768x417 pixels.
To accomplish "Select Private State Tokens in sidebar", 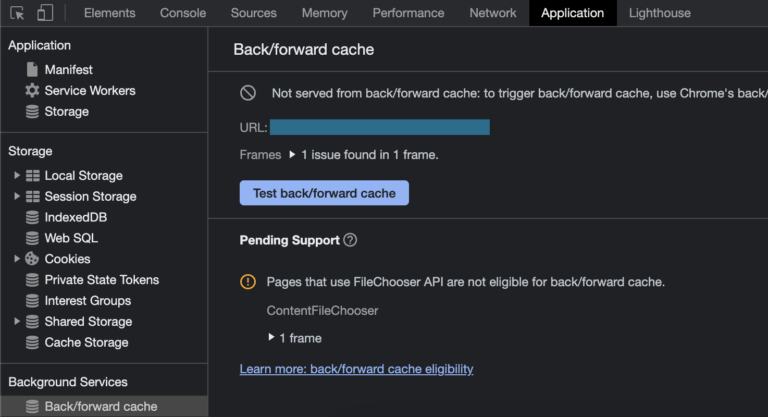I will 101,280.
